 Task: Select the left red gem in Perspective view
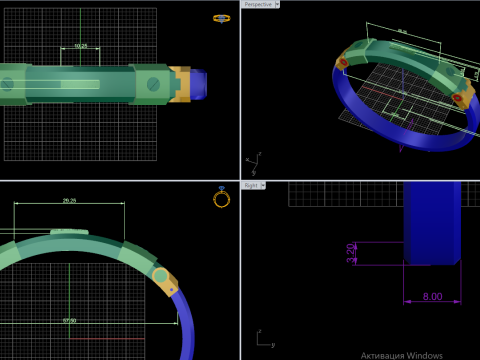tap(344, 62)
